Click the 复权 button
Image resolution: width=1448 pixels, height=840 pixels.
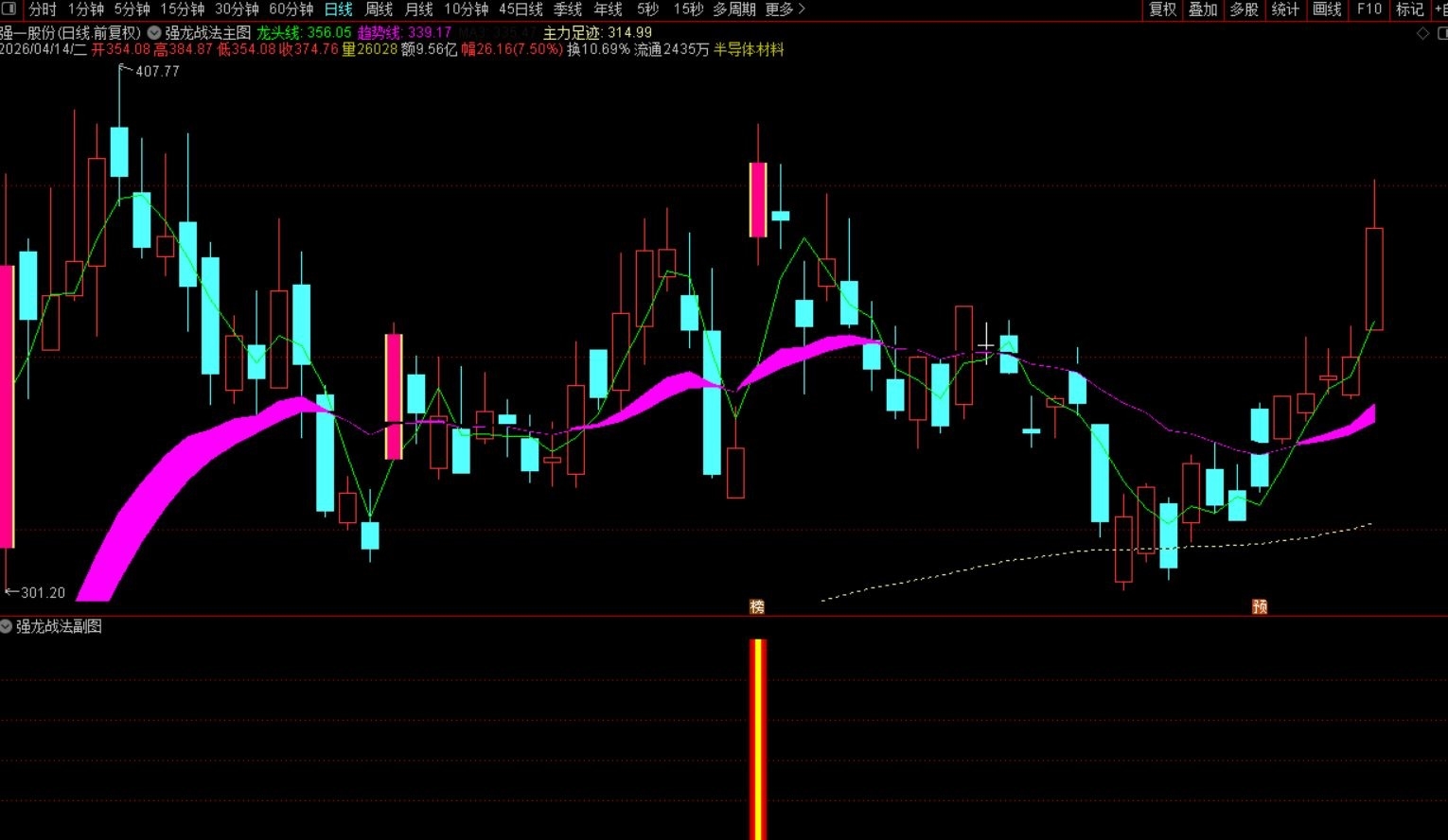[1162, 9]
